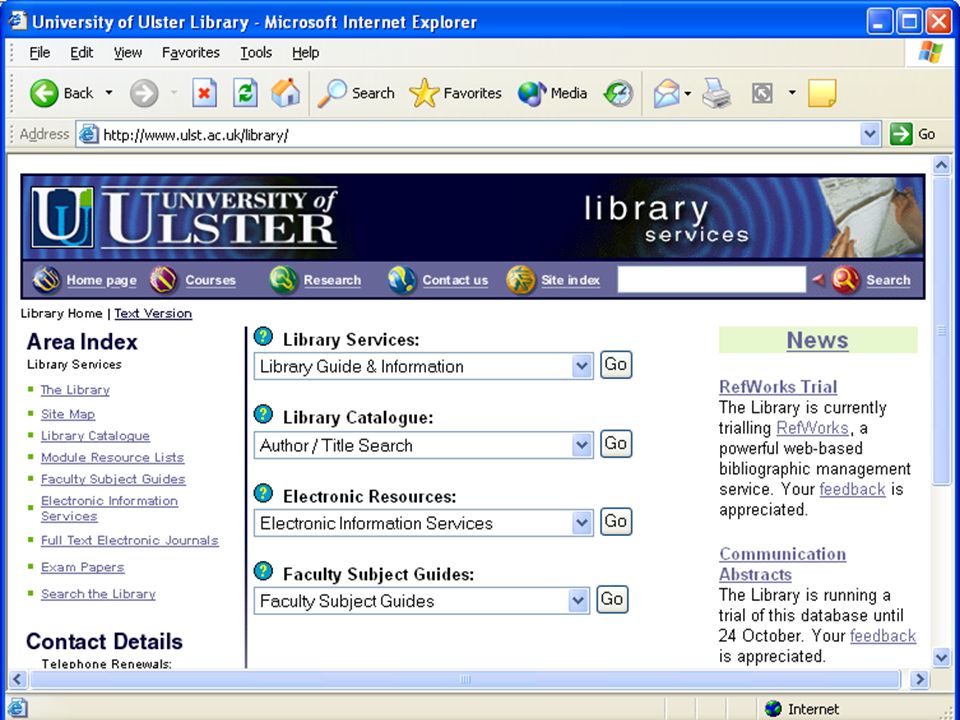Viewport: 960px width, 720px height.
Task: Open the Back button history arrow
Action: [109, 93]
